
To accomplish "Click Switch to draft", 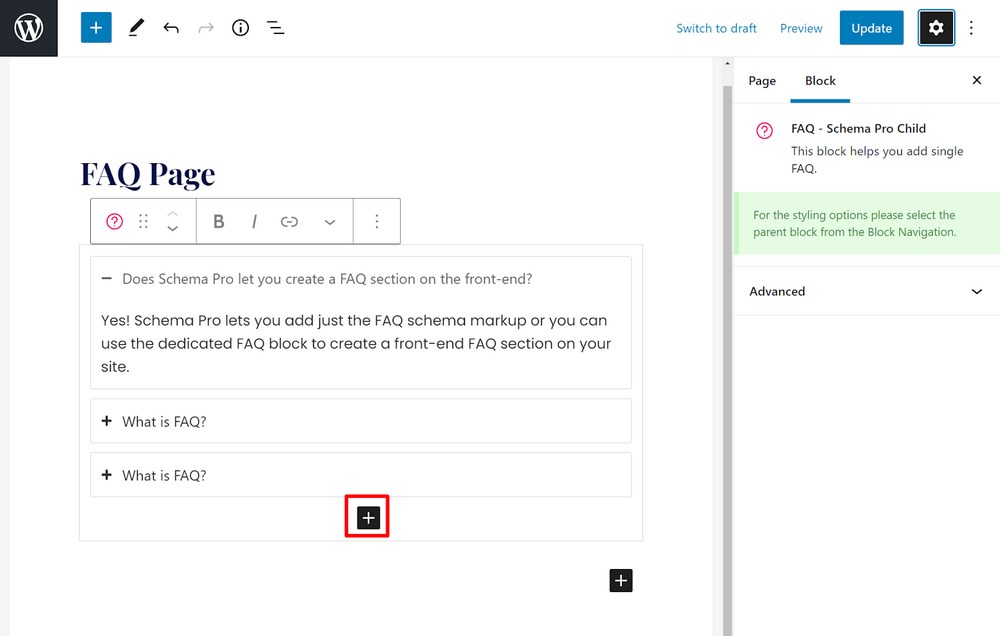I will point(716,28).
